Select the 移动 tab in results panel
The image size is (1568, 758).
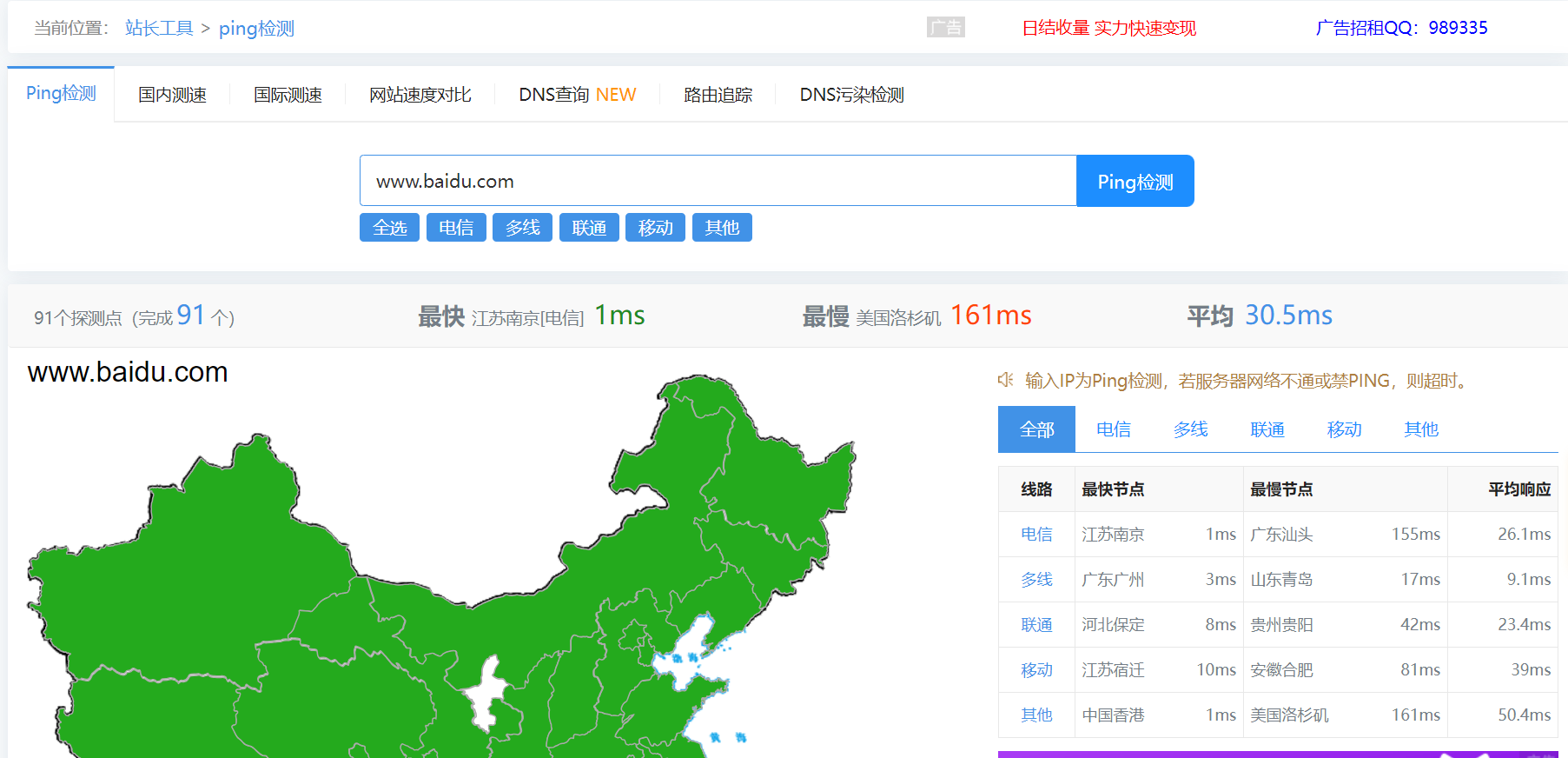coord(1344,429)
